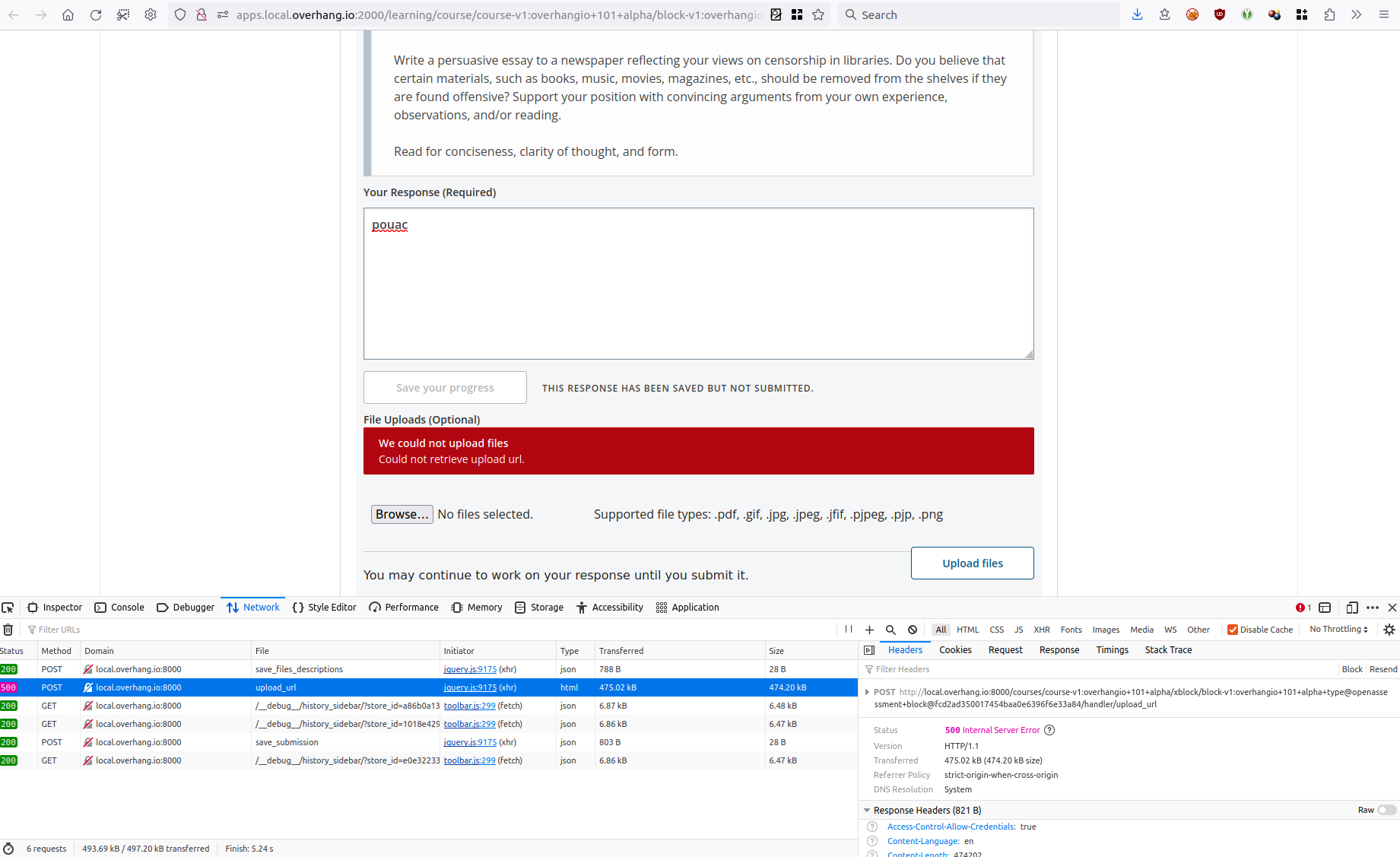This screenshot has height=857, width=1400.
Task: Expand the POST upload_url request details
Action: point(868,692)
